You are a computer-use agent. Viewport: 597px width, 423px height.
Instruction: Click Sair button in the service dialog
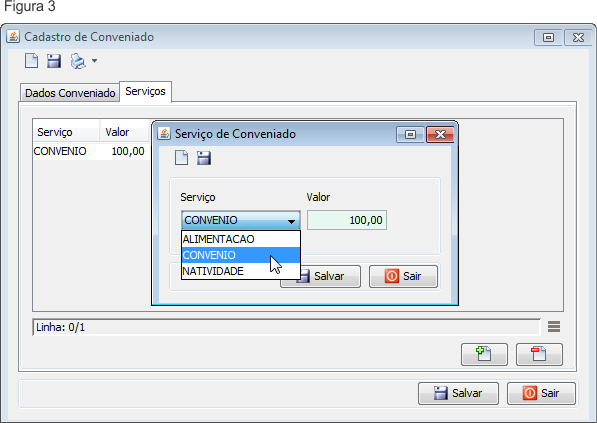pos(403,276)
